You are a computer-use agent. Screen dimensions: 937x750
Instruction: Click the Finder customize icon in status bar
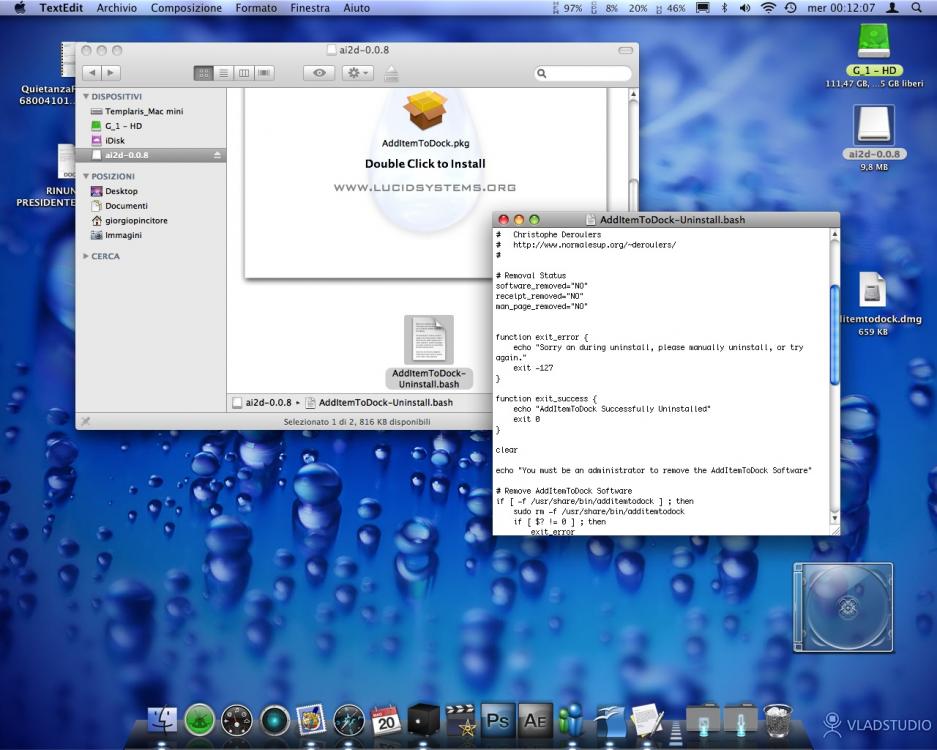click(x=85, y=421)
